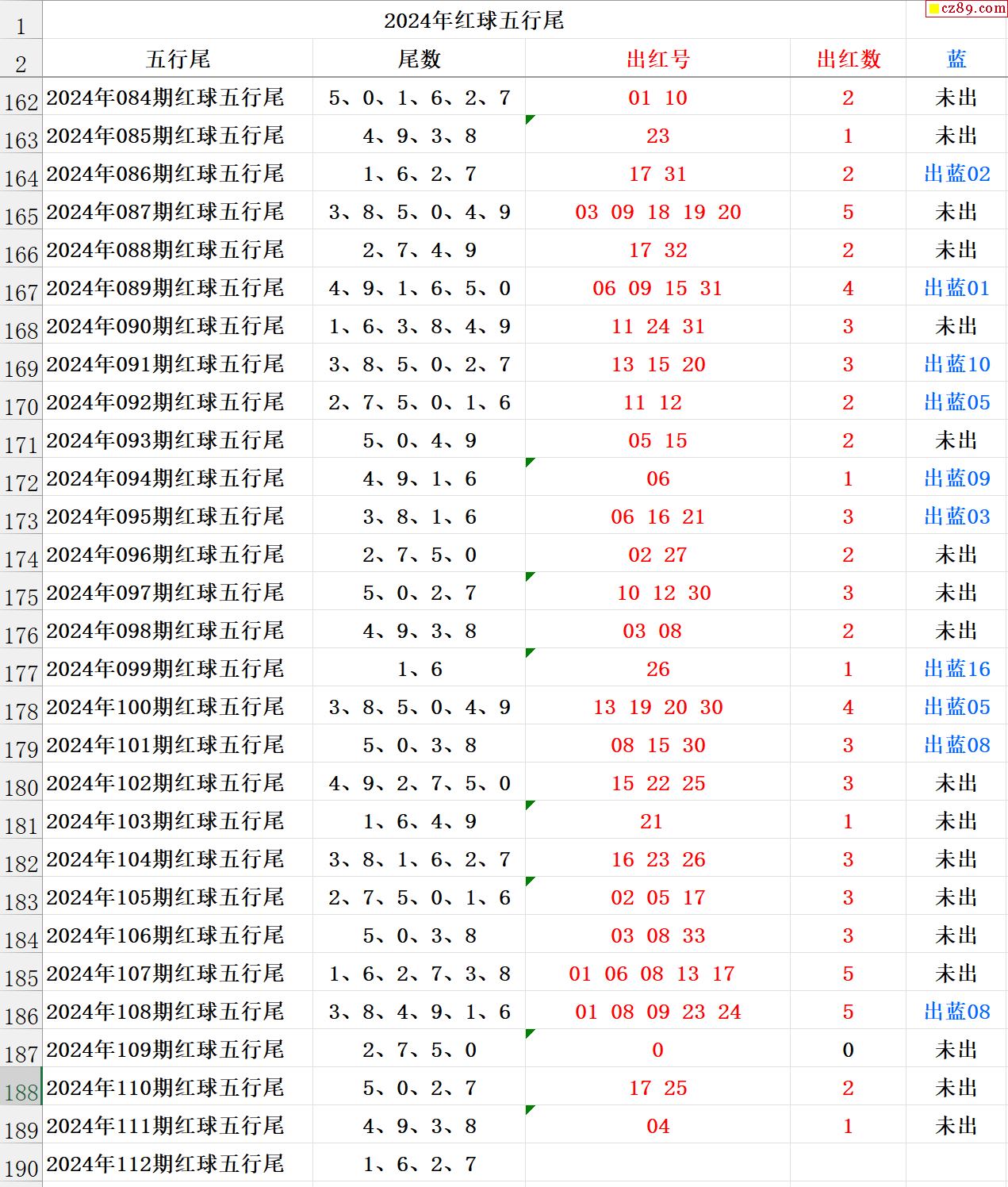Select cell 2024年100期红球五行尾

click(x=178, y=706)
